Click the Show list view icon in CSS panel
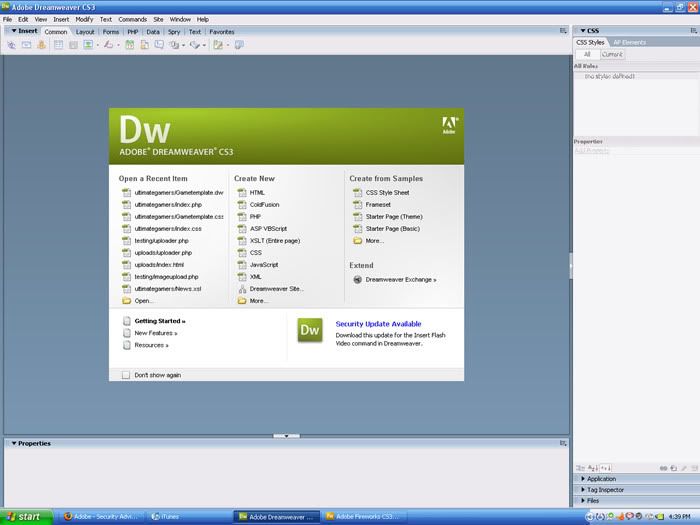The height and width of the screenshot is (525, 700). 593,468
